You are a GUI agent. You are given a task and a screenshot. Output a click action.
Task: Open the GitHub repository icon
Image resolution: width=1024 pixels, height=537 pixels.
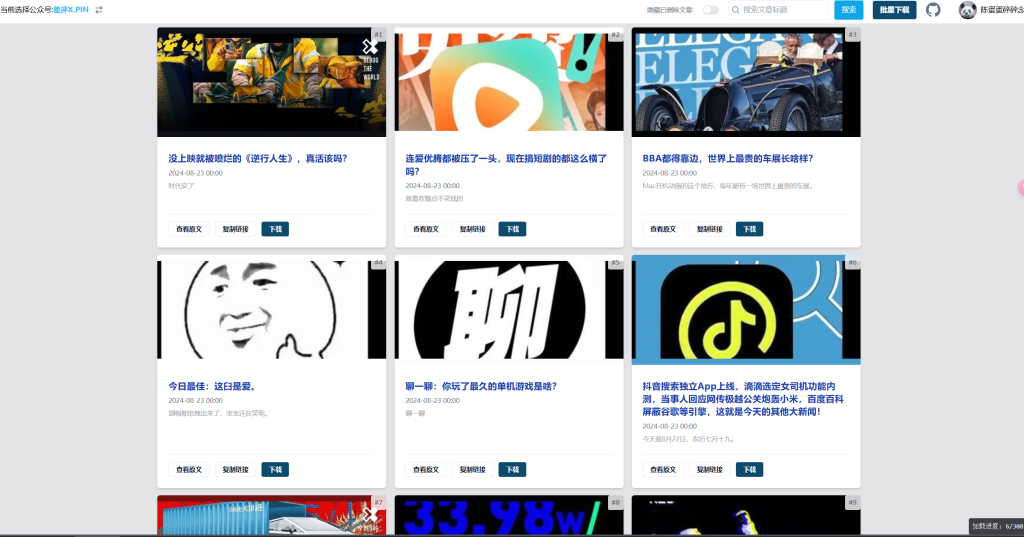coord(933,10)
